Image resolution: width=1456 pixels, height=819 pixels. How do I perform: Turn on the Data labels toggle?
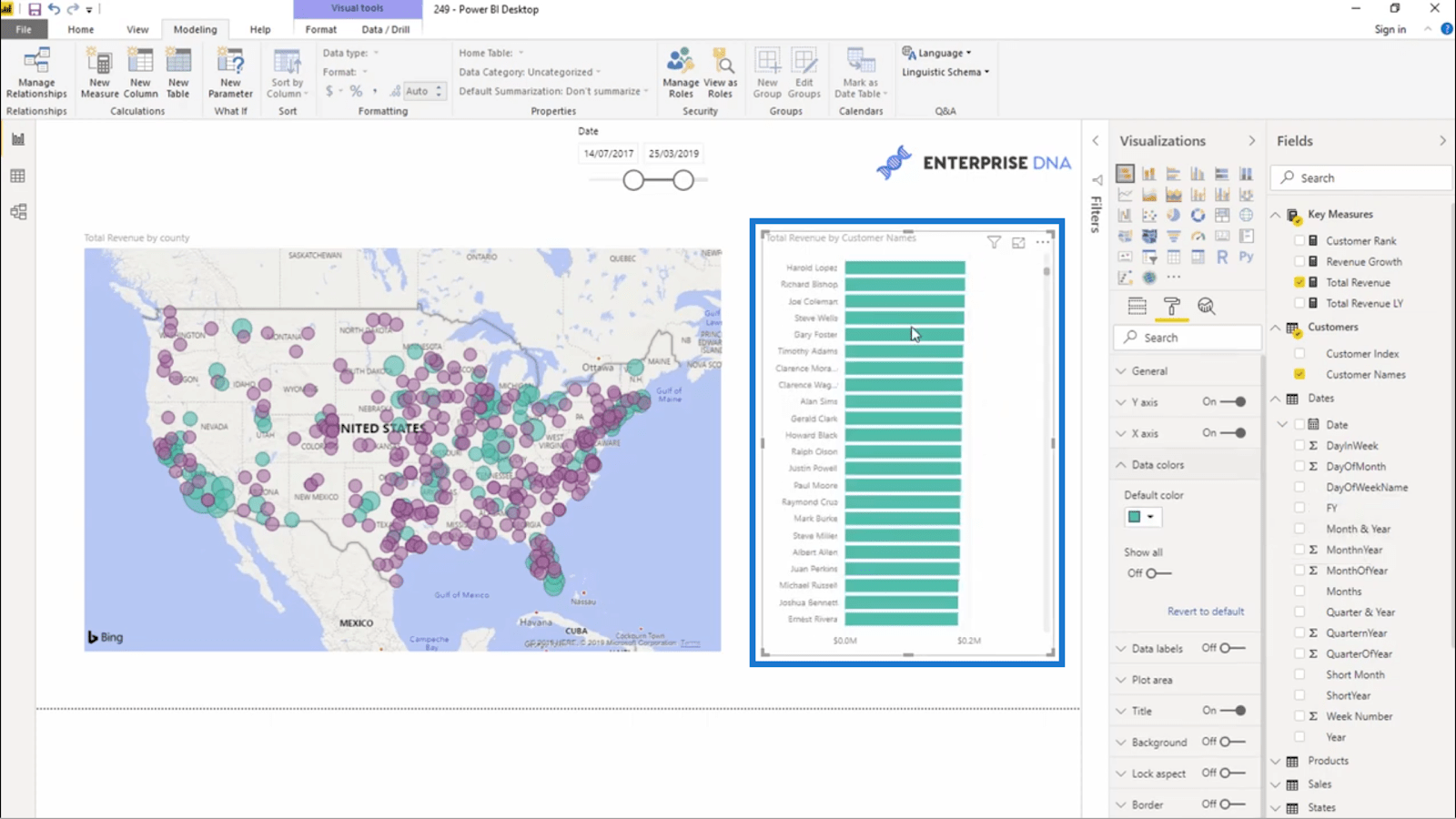click(x=1233, y=648)
